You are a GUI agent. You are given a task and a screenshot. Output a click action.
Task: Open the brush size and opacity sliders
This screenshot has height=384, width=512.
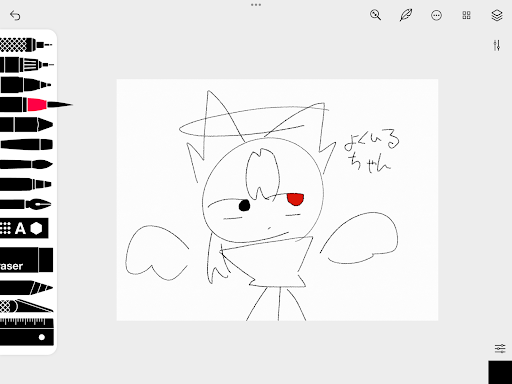(497, 45)
